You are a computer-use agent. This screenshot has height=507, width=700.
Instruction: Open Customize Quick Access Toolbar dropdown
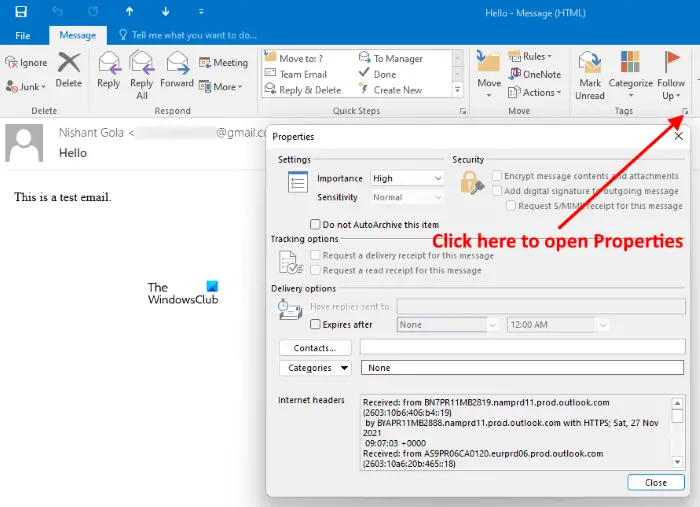pyautogui.click(x=201, y=12)
